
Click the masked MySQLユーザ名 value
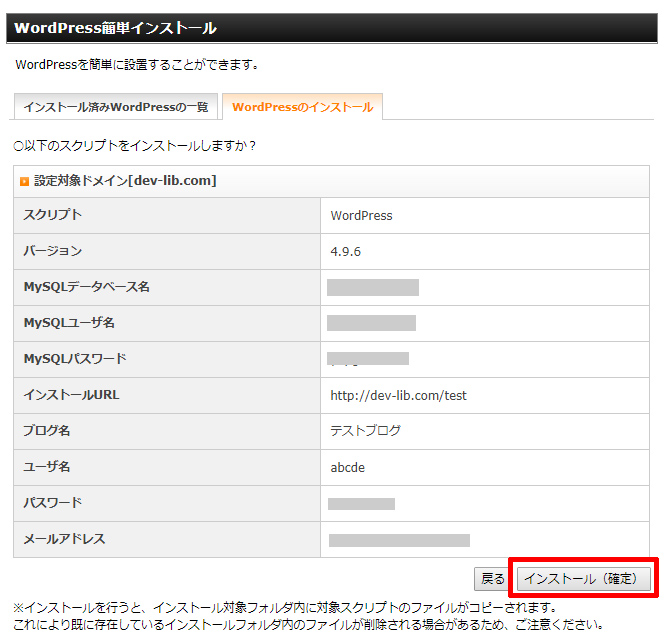click(371, 323)
